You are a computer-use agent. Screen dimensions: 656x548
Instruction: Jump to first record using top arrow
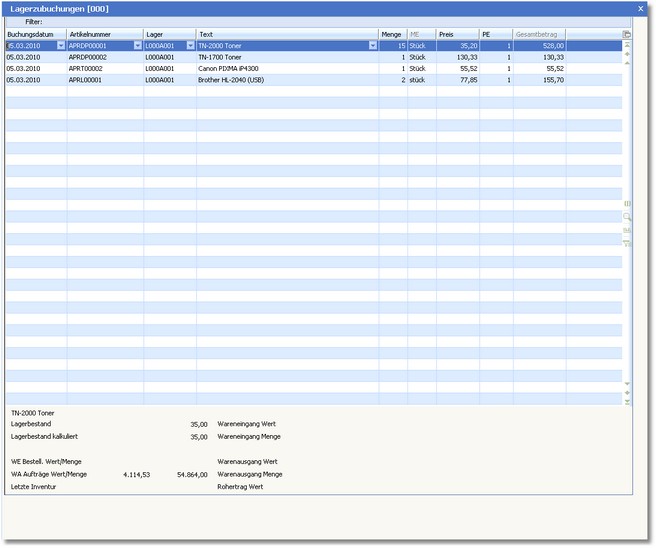pyautogui.click(x=627, y=45)
